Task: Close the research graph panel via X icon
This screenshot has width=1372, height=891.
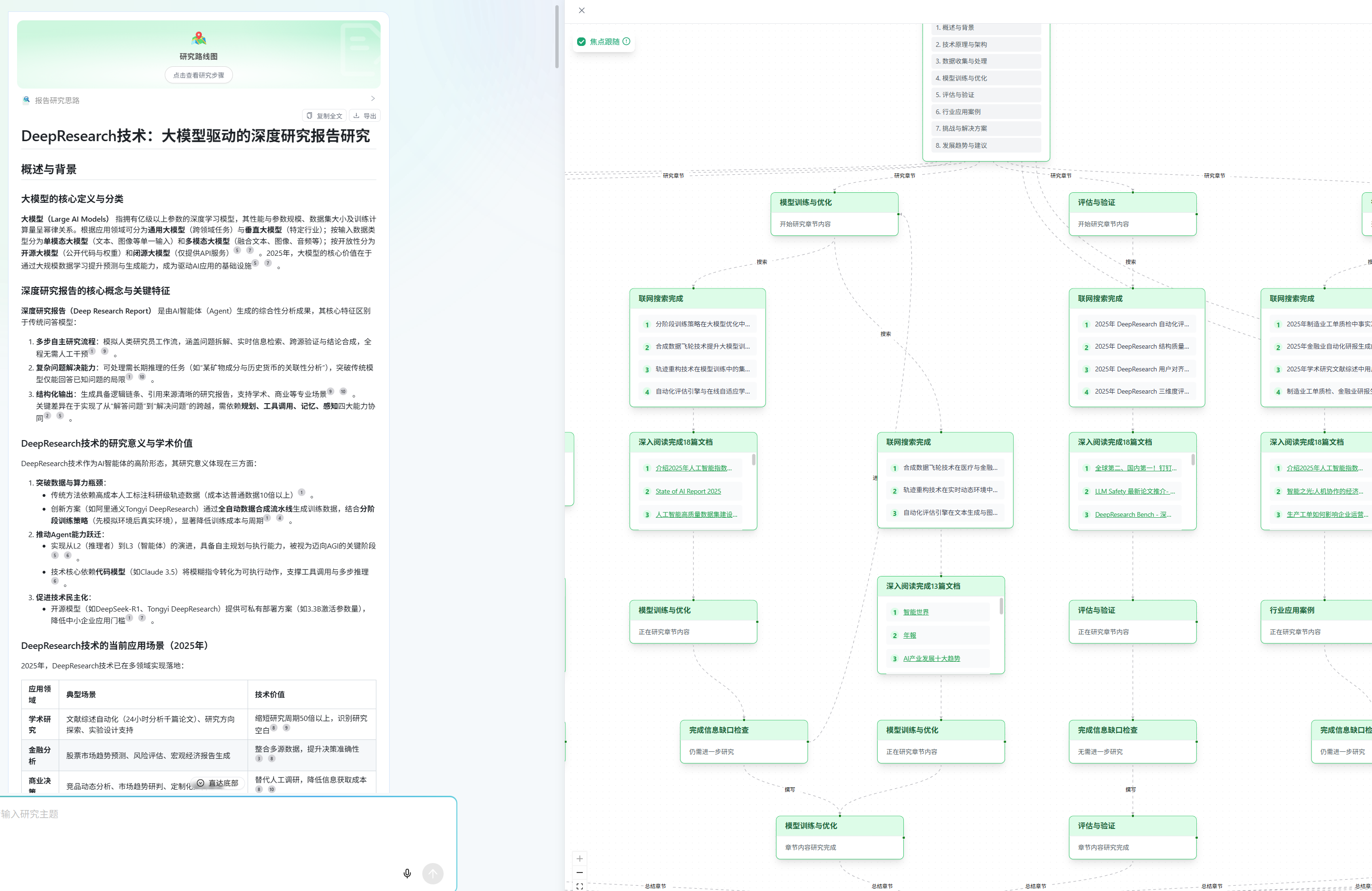Action: (x=582, y=10)
